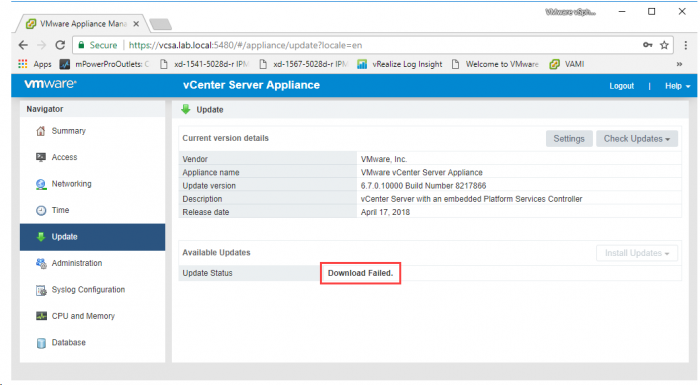Open a new browser tab

(x=161, y=24)
